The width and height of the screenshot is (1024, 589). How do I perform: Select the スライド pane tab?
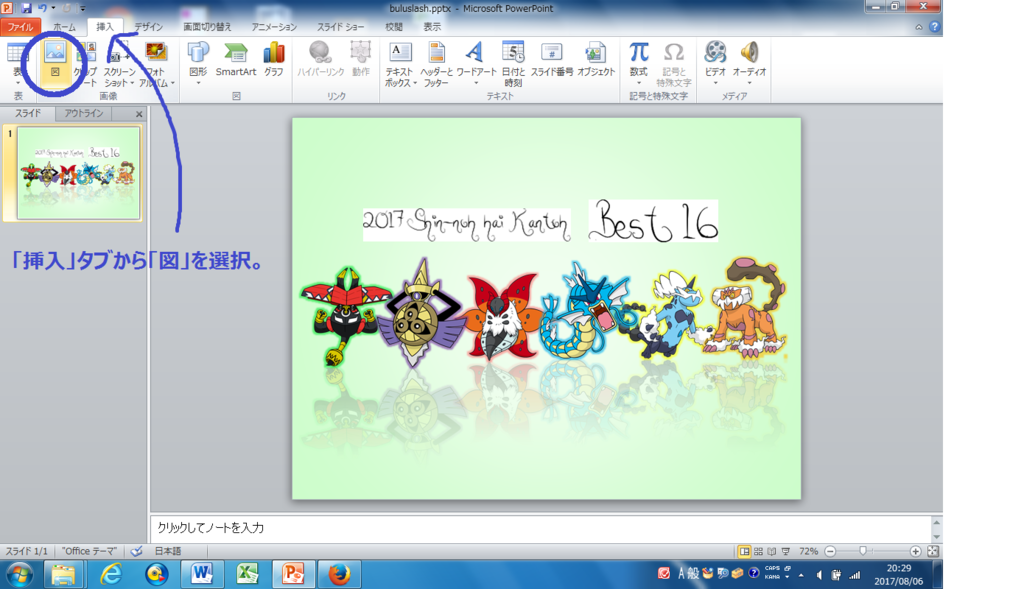[28, 114]
